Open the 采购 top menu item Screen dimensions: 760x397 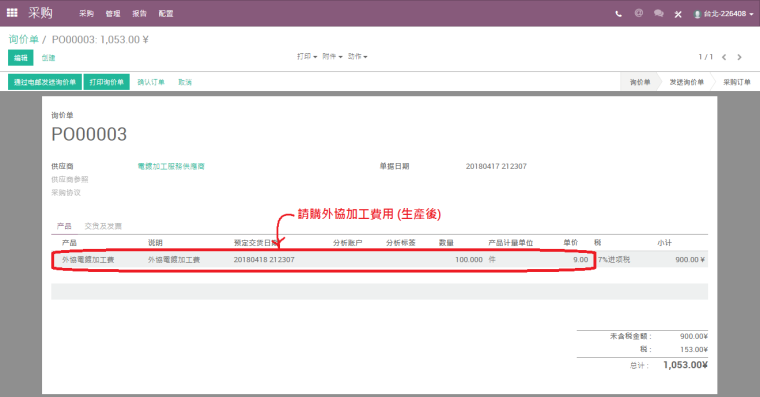86,14
